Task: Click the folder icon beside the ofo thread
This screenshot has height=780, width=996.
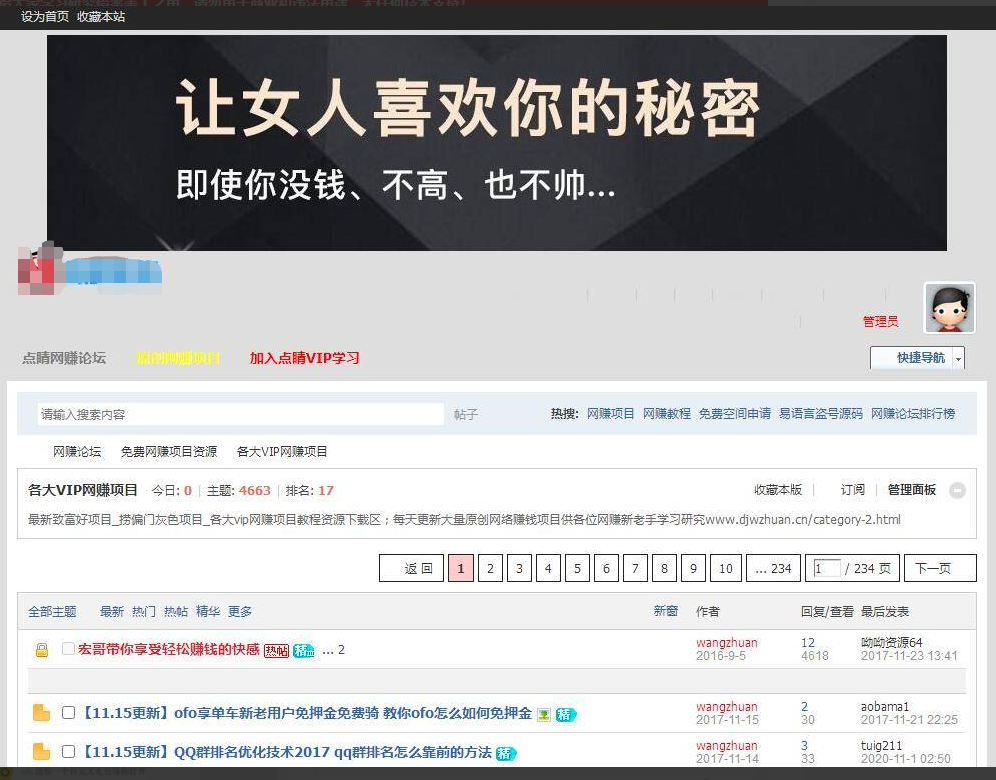Action: coord(41,713)
